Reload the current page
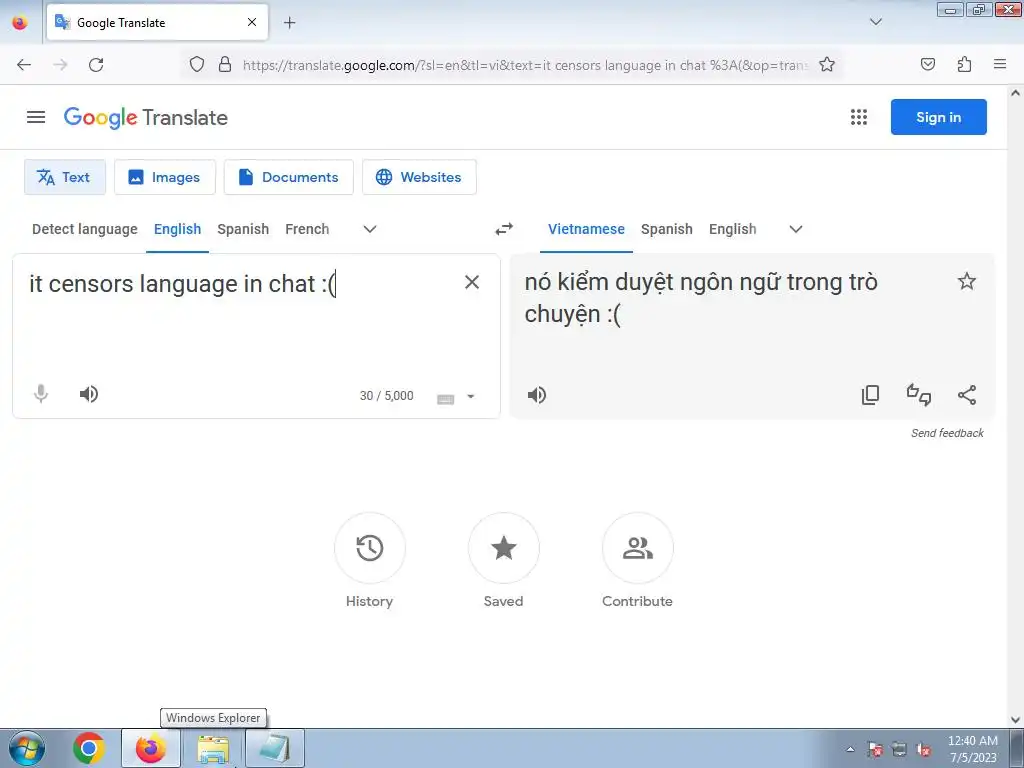This screenshot has height=768, width=1024. tap(96, 65)
